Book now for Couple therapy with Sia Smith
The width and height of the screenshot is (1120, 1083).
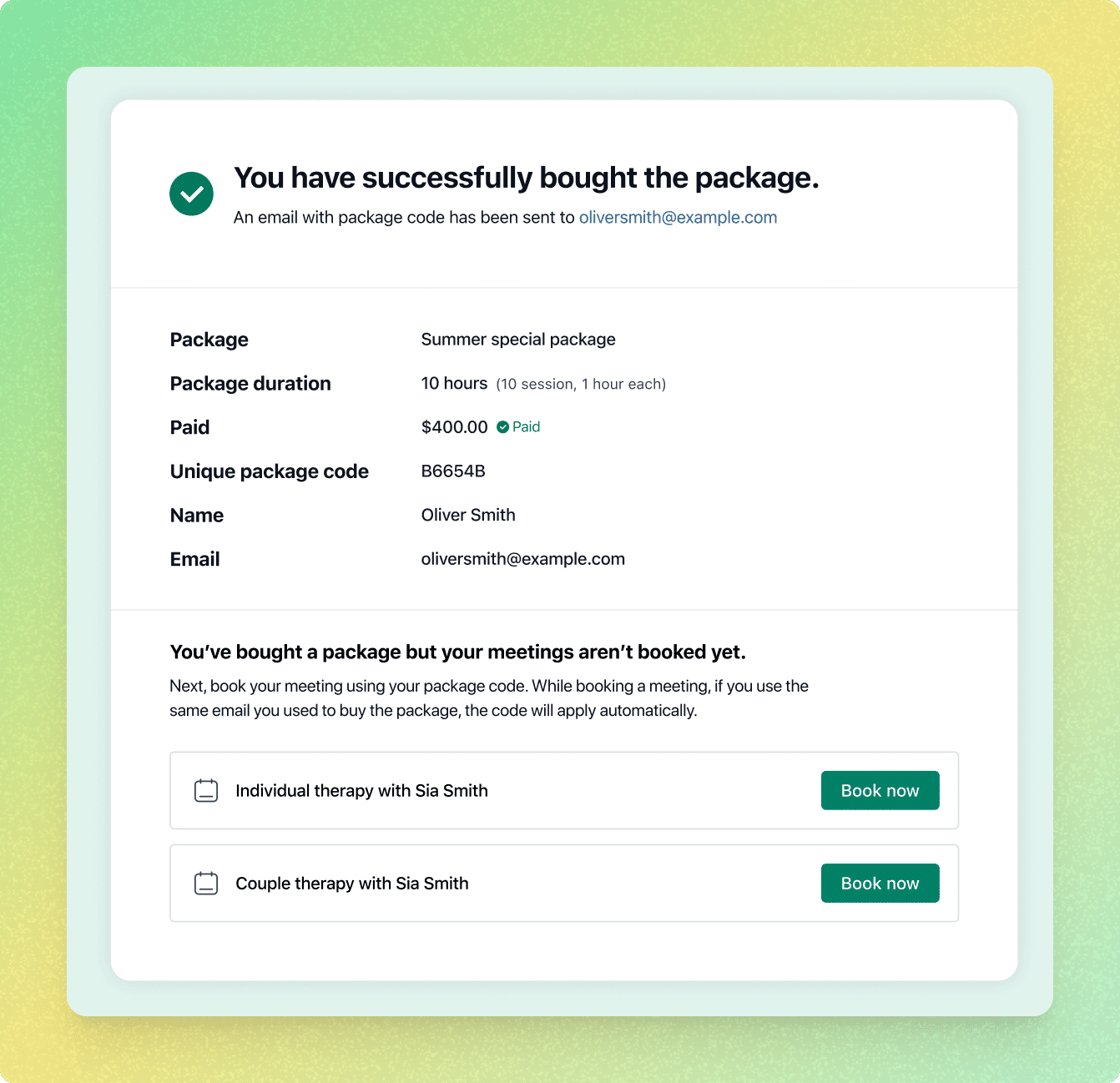[880, 884]
